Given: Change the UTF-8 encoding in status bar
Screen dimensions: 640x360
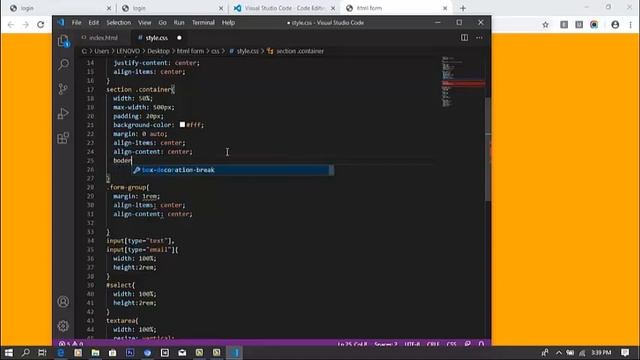Looking at the screenshot, I should coord(412,344).
